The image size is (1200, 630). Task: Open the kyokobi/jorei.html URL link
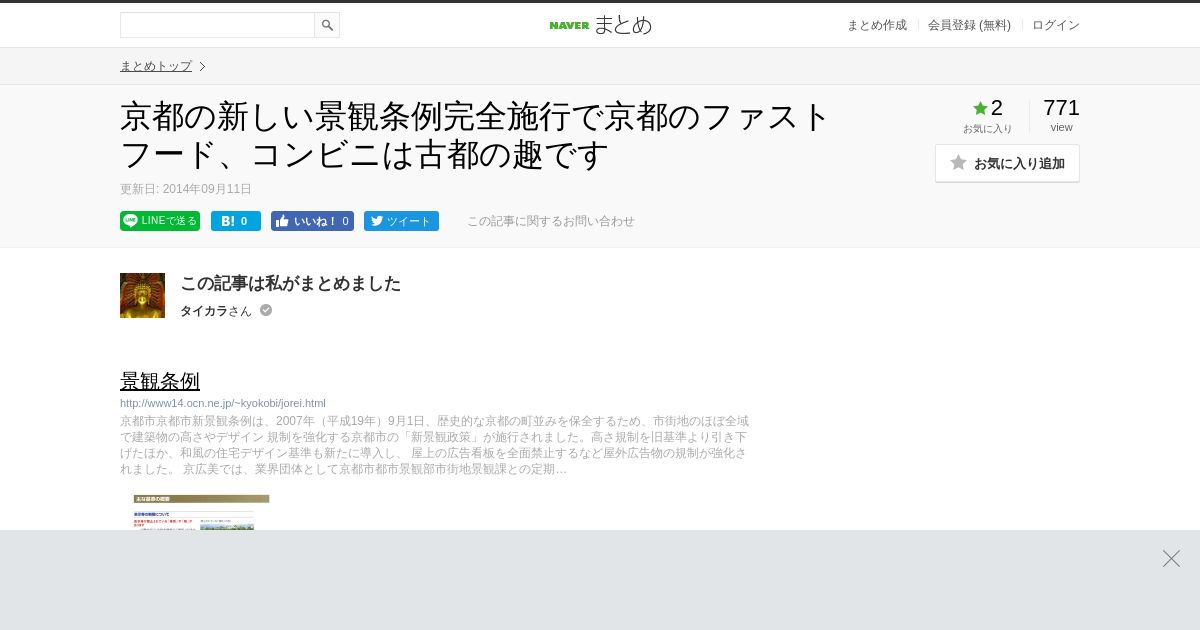(223, 403)
